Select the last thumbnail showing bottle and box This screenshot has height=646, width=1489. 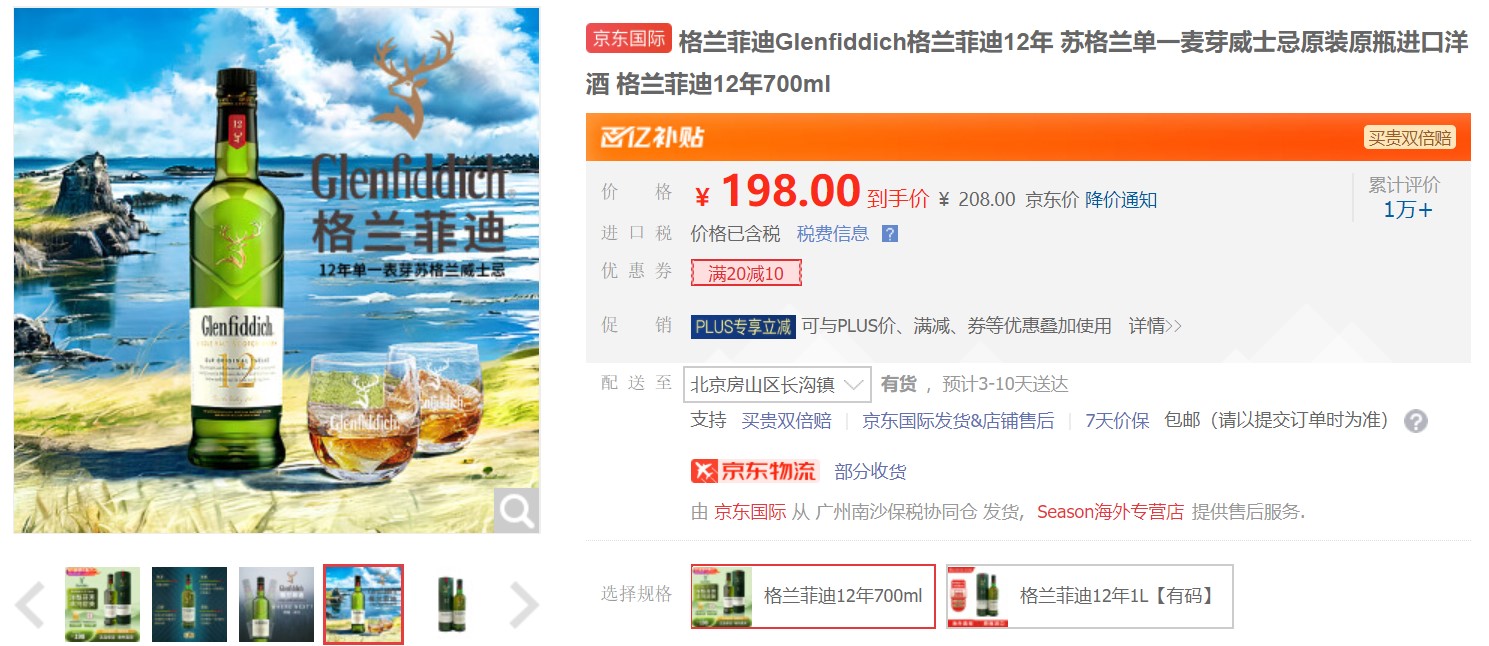point(450,604)
